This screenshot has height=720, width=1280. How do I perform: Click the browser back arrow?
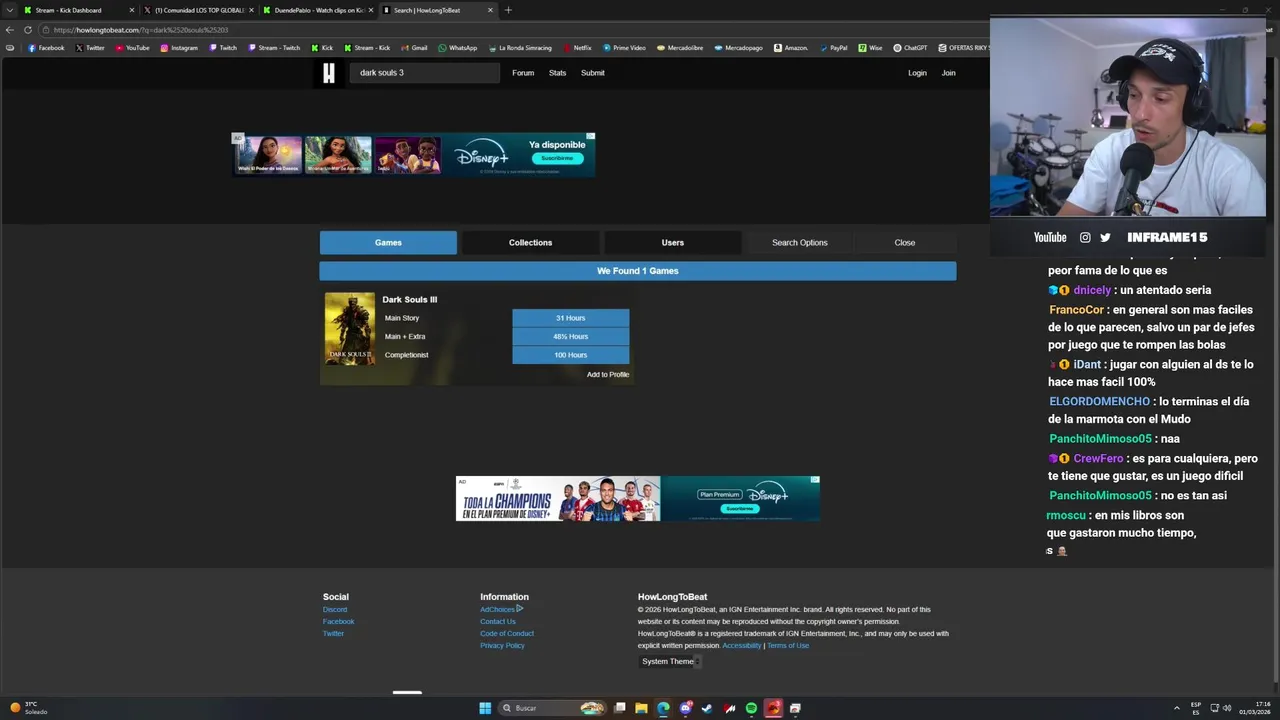tap(10, 30)
